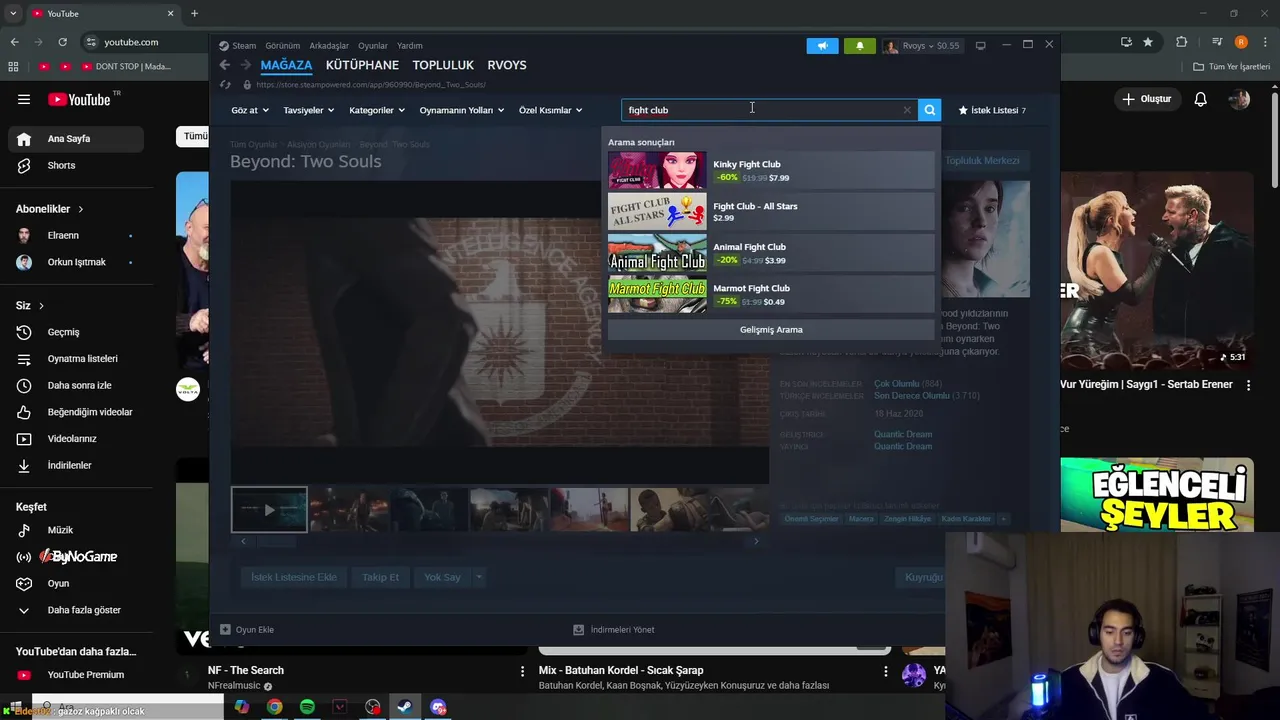Expand the Özel Kısımlar dropdown
This screenshot has width=1280, height=720.
point(550,110)
